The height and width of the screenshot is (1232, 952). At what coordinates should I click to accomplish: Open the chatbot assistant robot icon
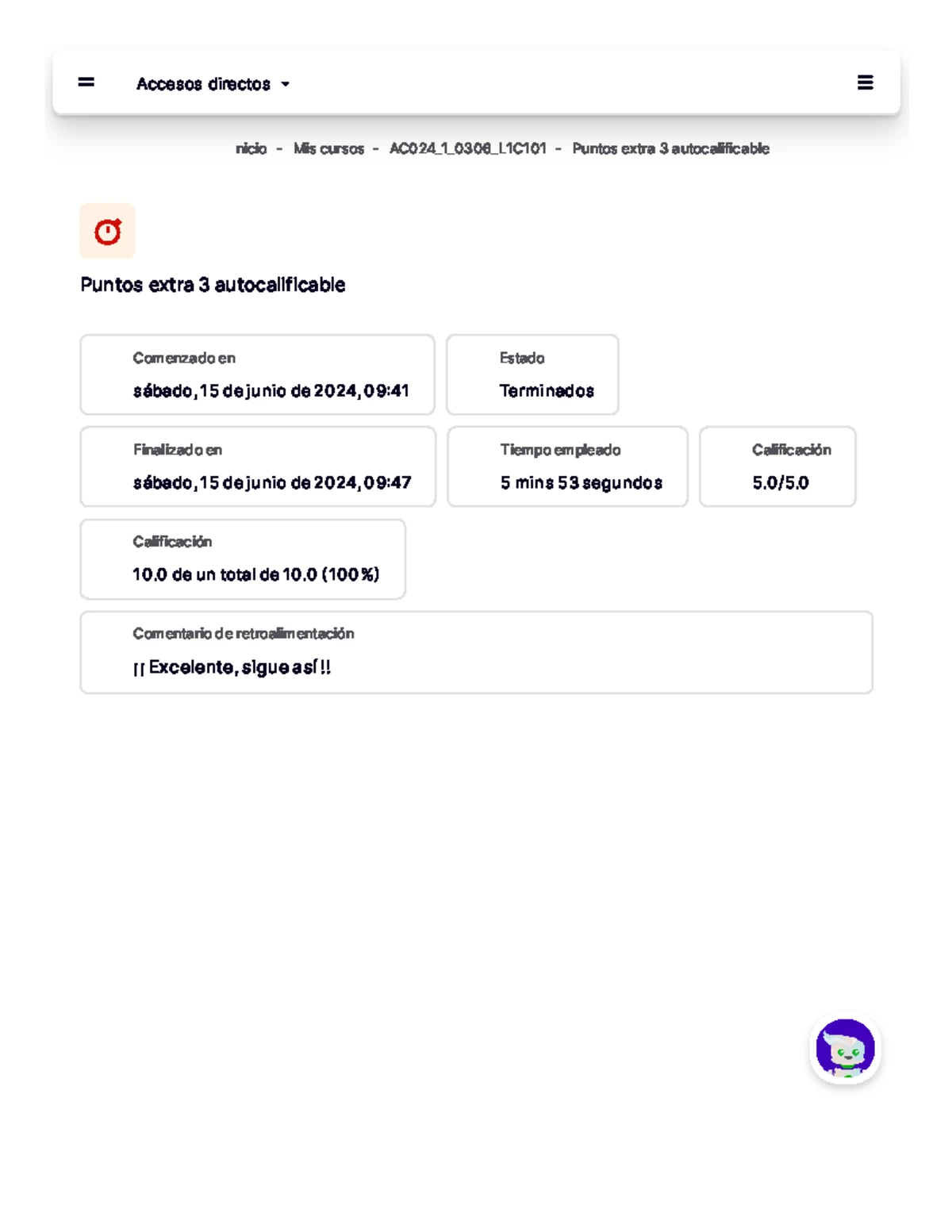pyautogui.click(x=846, y=1049)
